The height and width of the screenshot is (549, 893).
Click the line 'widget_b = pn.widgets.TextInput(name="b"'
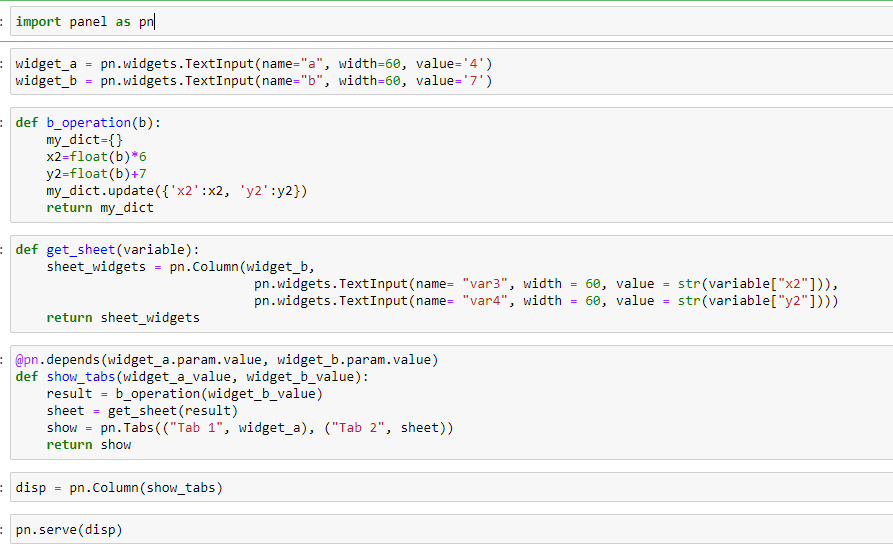(x=253, y=81)
